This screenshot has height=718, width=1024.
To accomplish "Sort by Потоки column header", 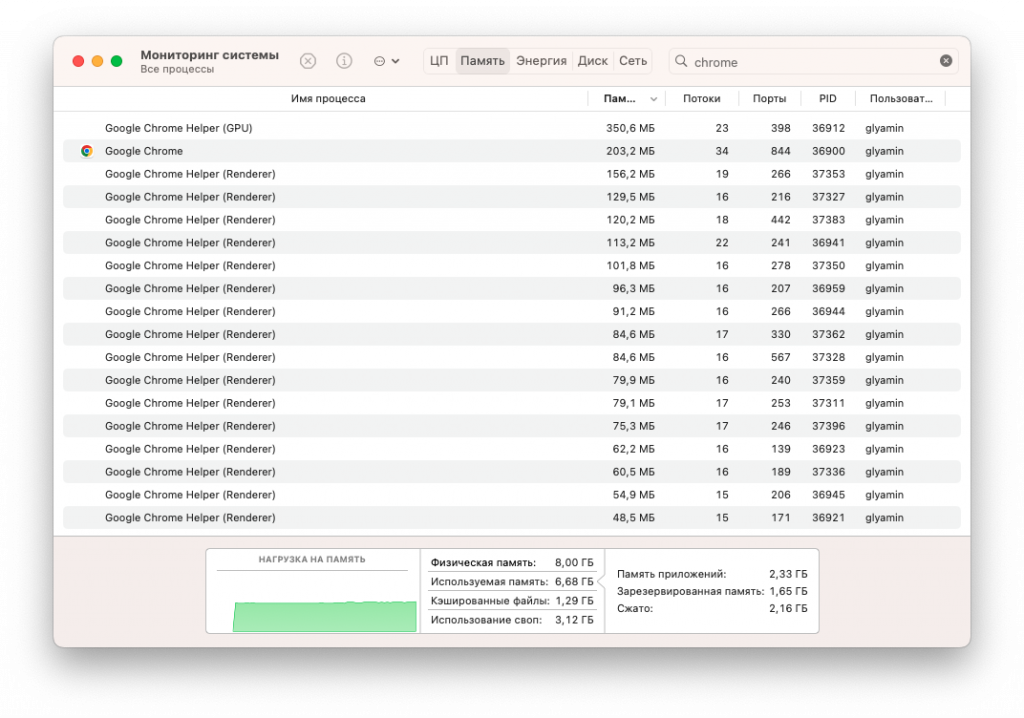I will 701,99.
